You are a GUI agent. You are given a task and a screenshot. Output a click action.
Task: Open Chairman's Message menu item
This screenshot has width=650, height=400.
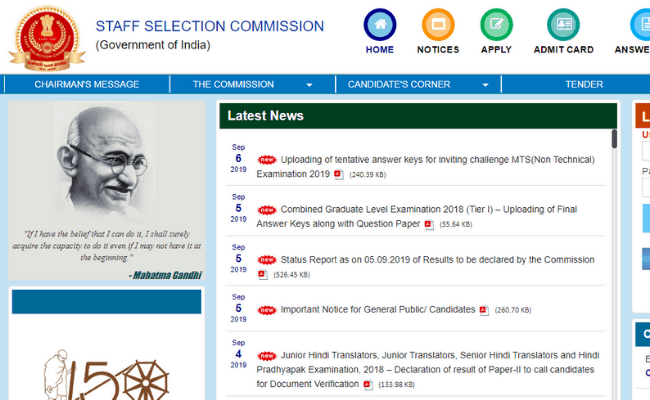point(87,85)
